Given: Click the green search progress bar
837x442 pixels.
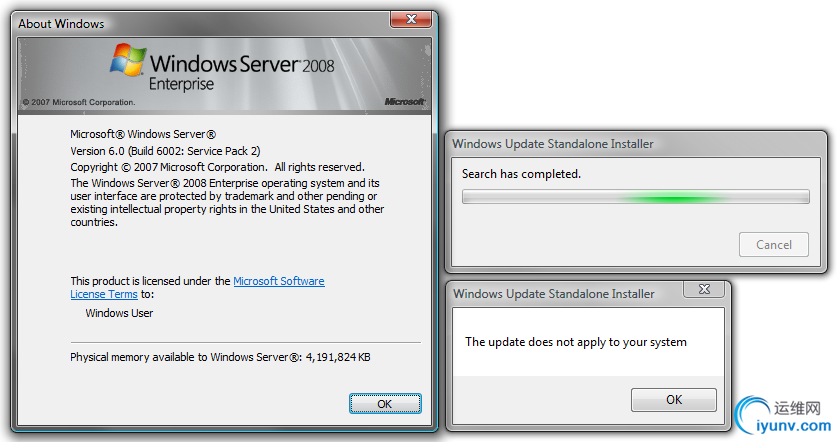Looking at the screenshot, I should 636,197.
